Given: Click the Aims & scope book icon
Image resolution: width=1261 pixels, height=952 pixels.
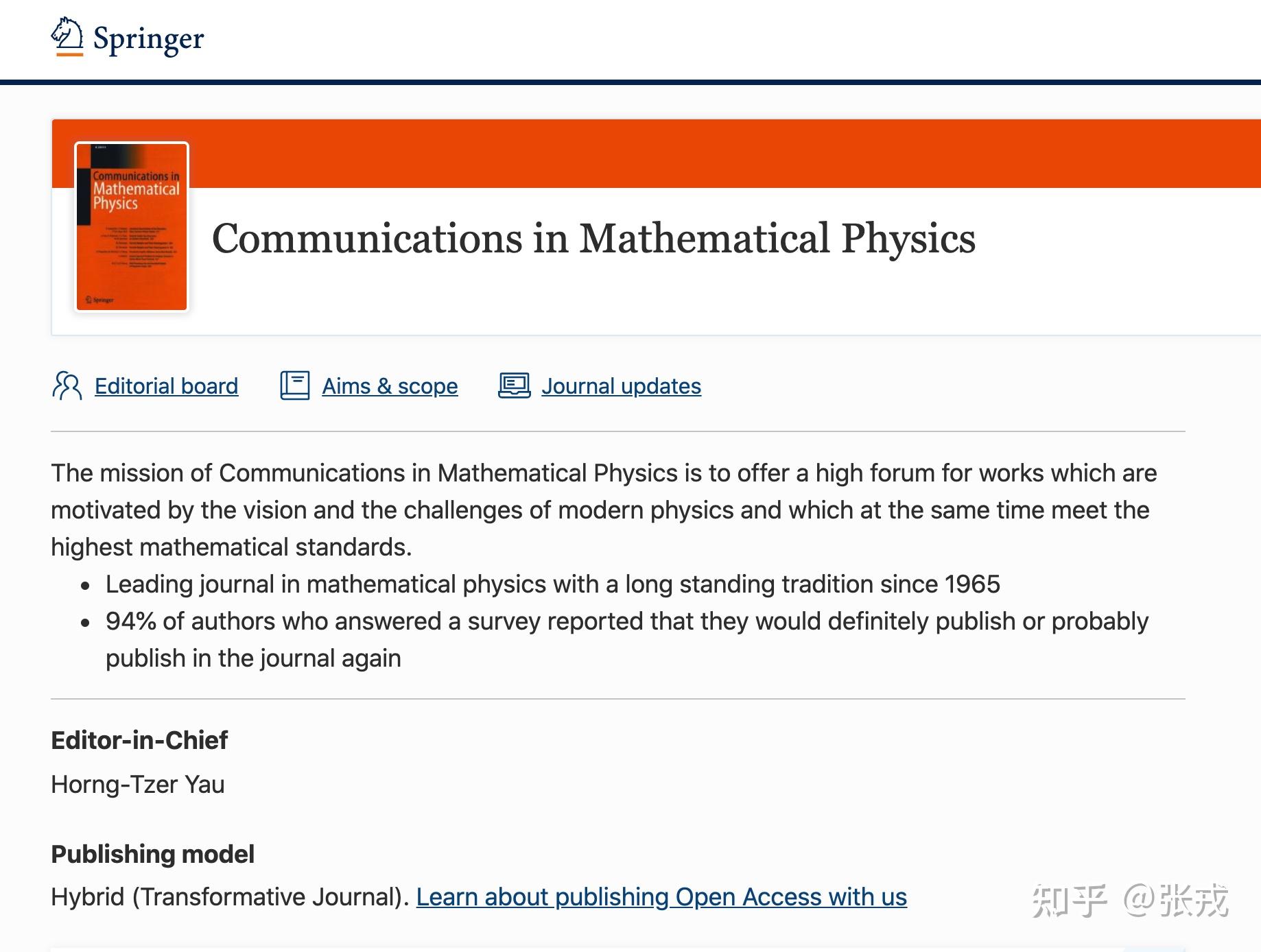Looking at the screenshot, I should click(295, 385).
